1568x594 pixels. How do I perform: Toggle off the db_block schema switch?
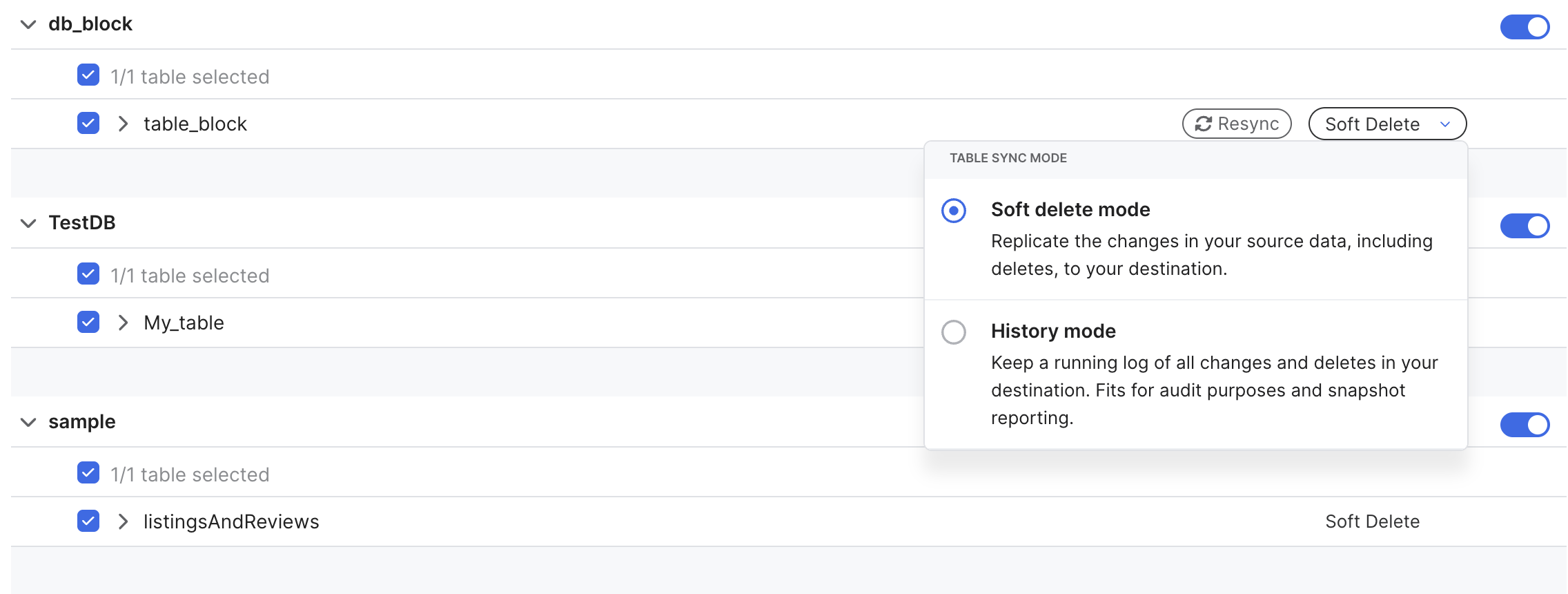click(x=1525, y=27)
